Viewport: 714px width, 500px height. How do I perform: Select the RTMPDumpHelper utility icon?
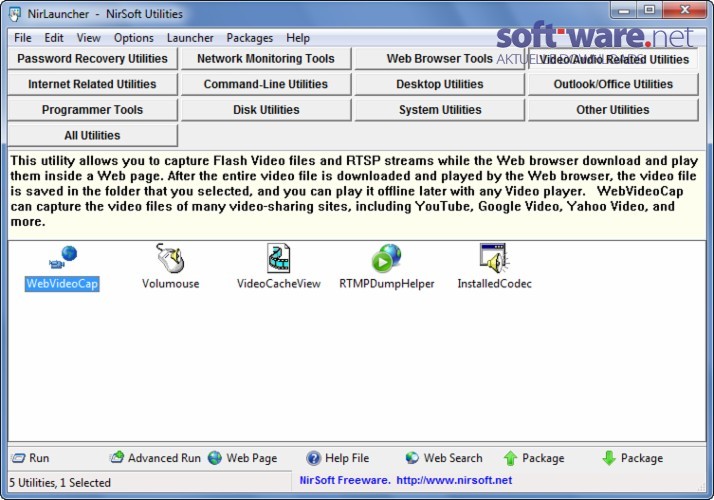click(x=387, y=267)
